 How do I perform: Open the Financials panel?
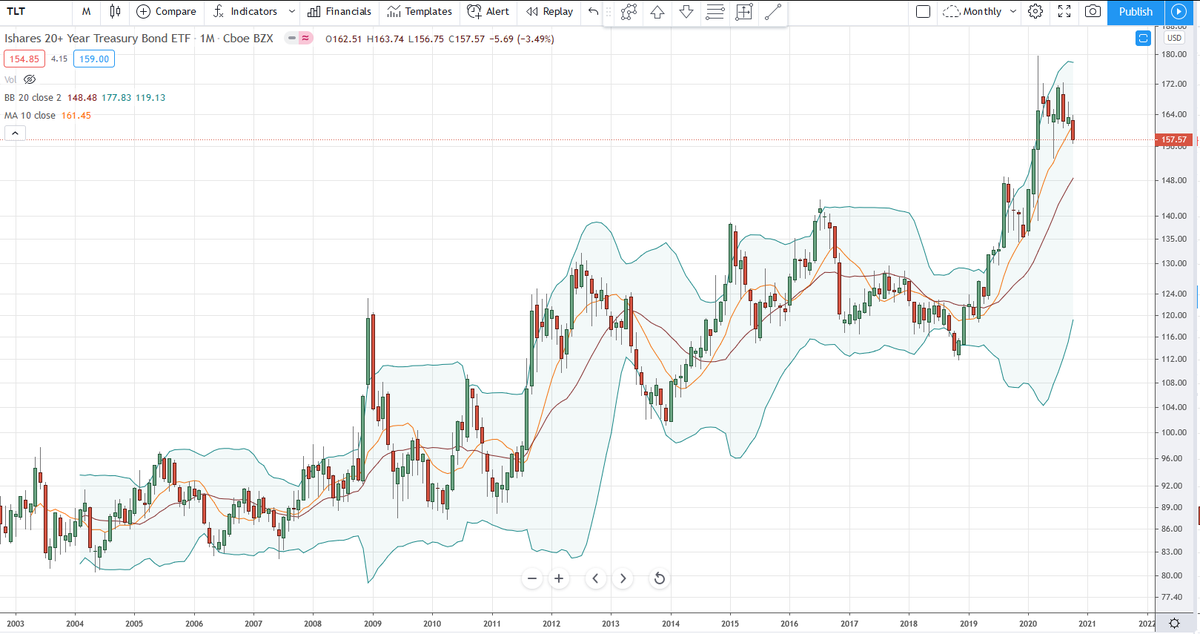pyautogui.click(x=338, y=12)
